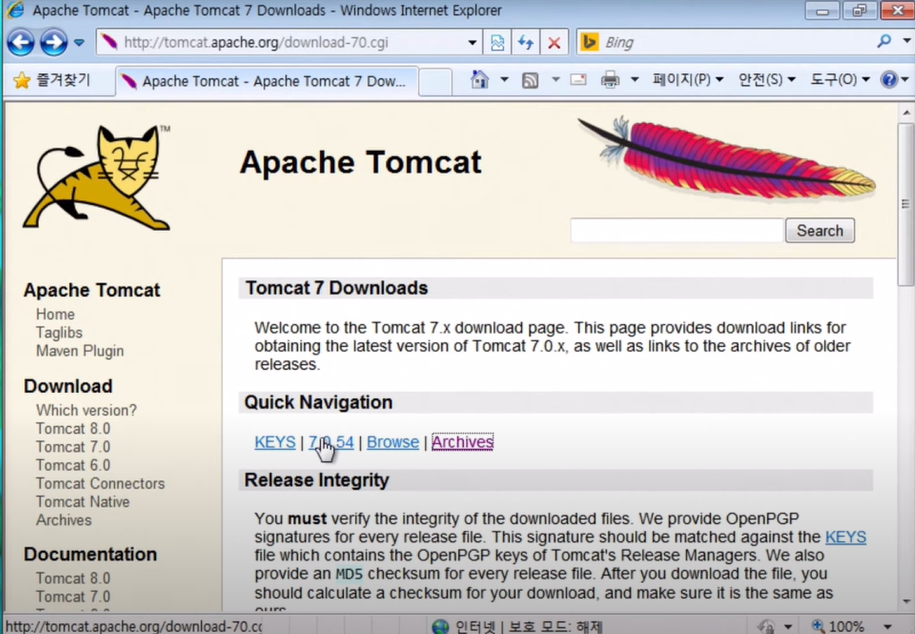Click the Tomcat cat logo
This screenshot has height=634, width=915.
tap(97, 177)
